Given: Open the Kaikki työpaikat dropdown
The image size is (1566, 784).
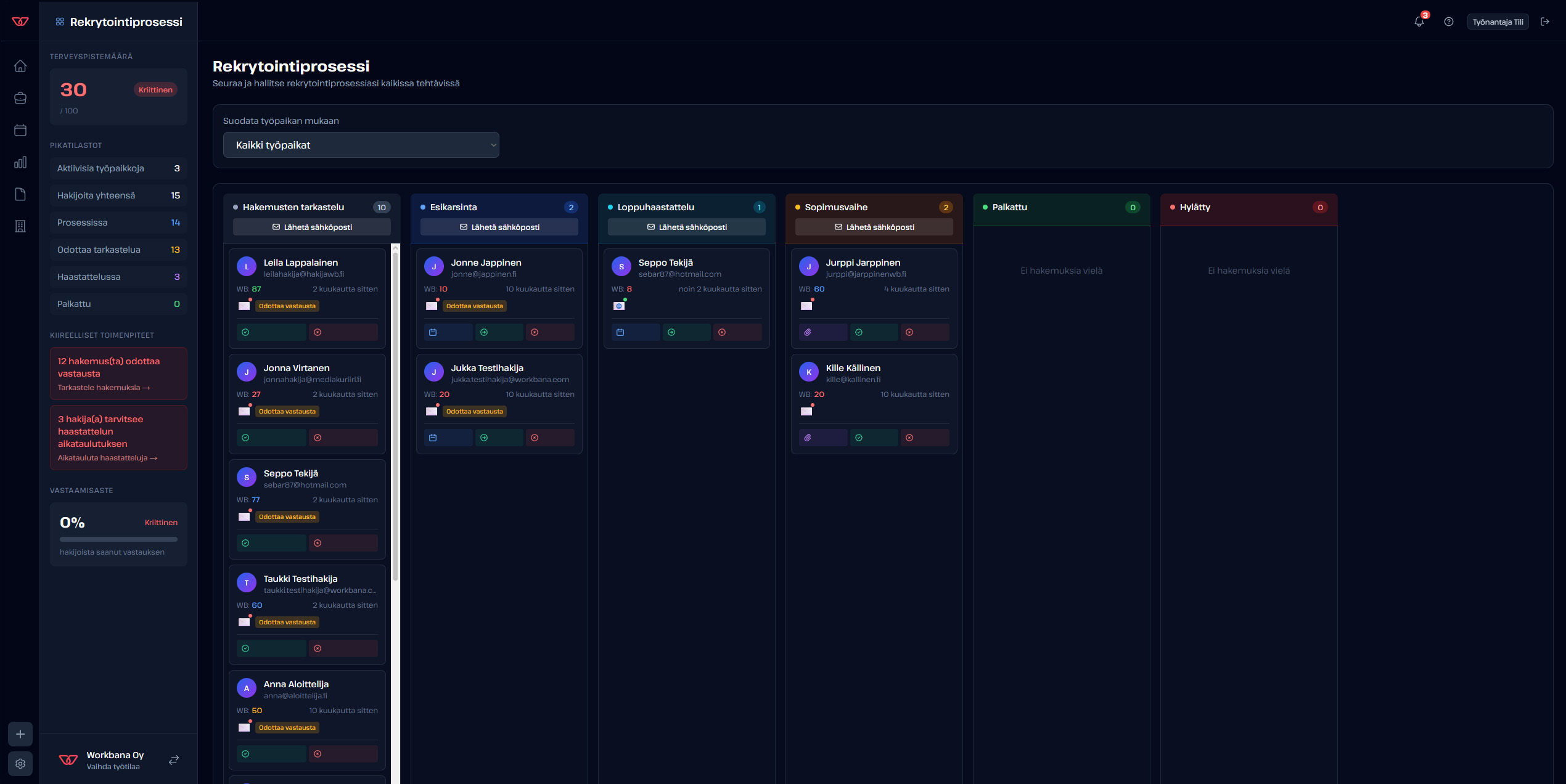Looking at the screenshot, I should (361, 145).
